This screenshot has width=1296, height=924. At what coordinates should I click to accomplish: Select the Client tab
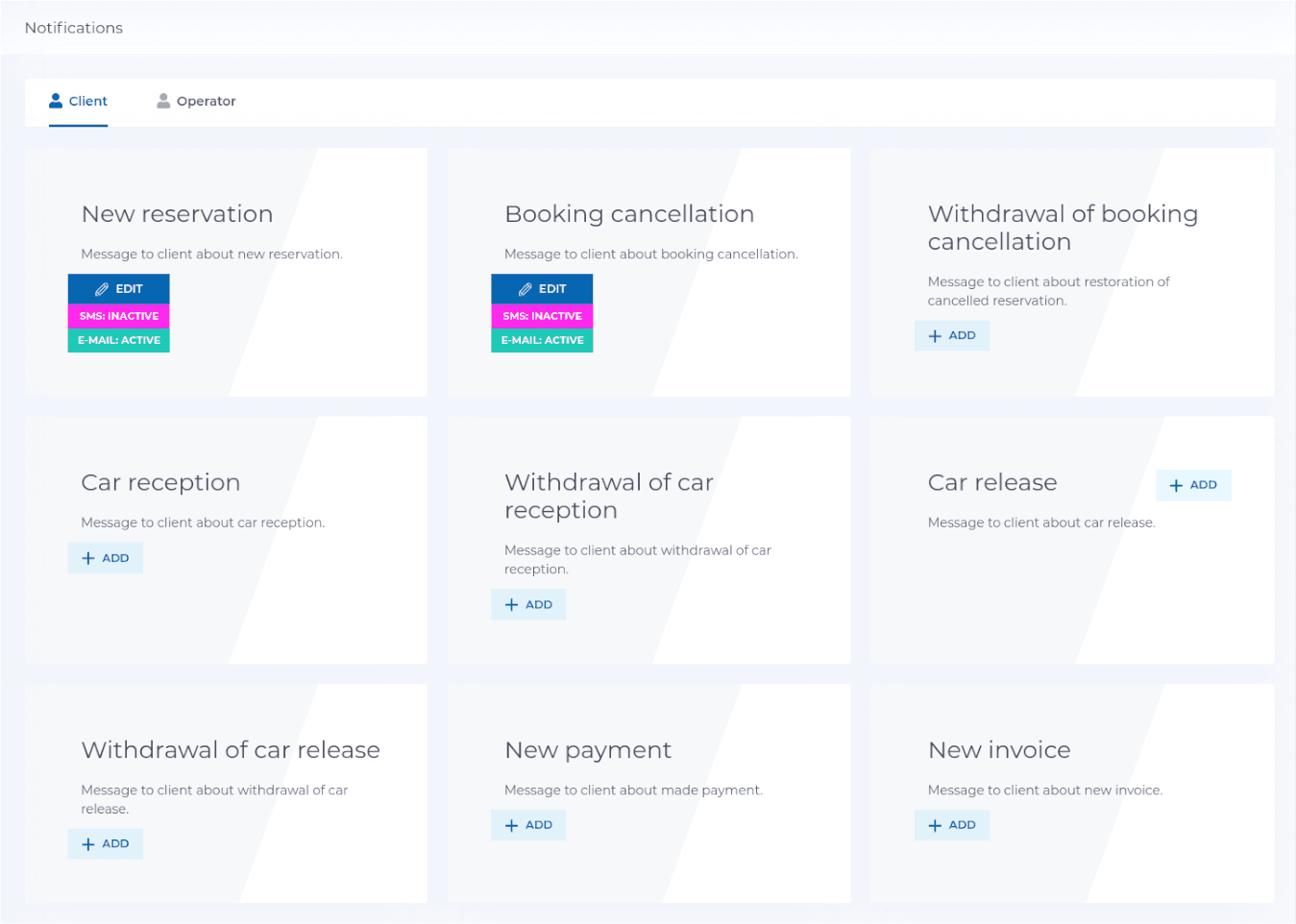pyautogui.click(x=78, y=101)
